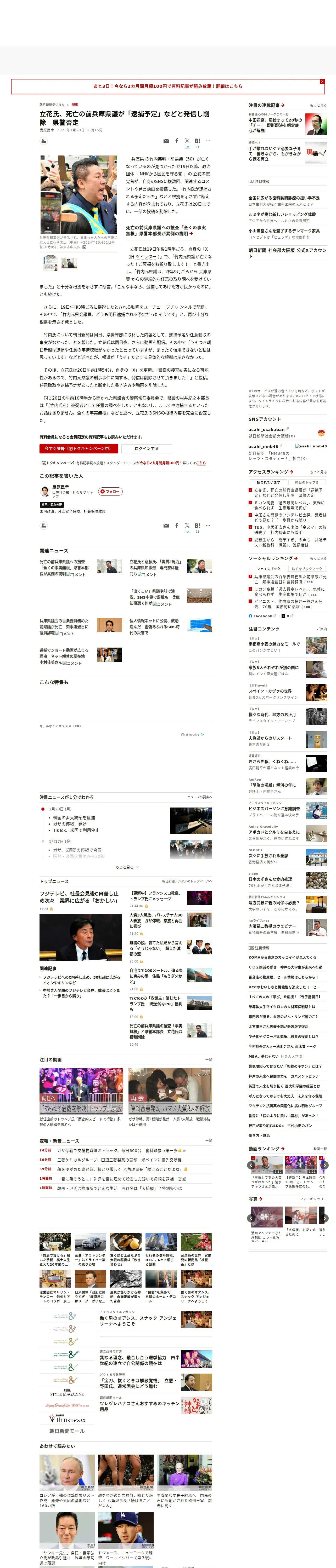Click Outbrain logo in recommendation section
Image resolution: width=336 pixels, height=1568 pixels.
(x=192, y=734)
